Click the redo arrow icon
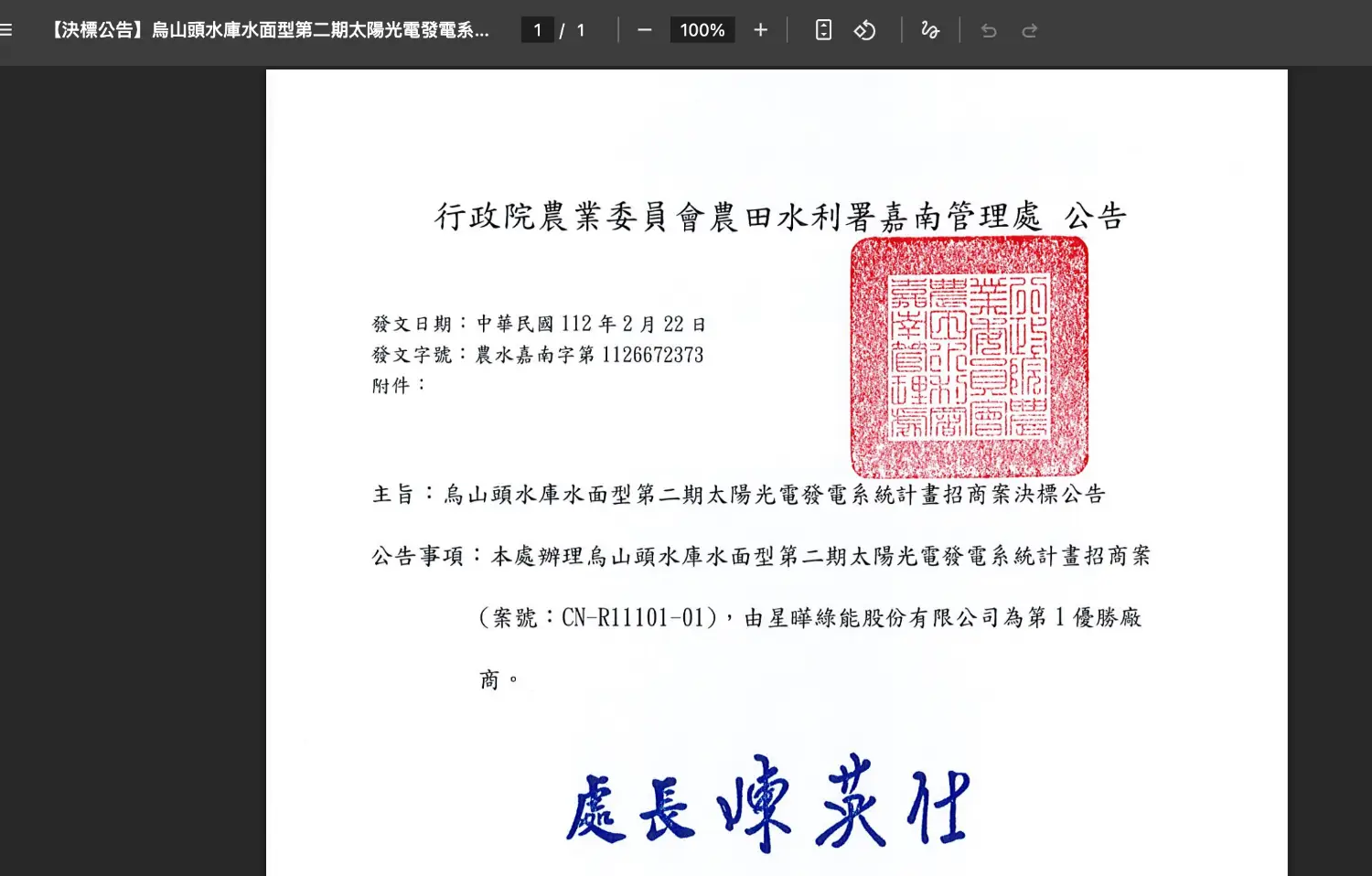 pyautogui.click(x=1029, y=30)
